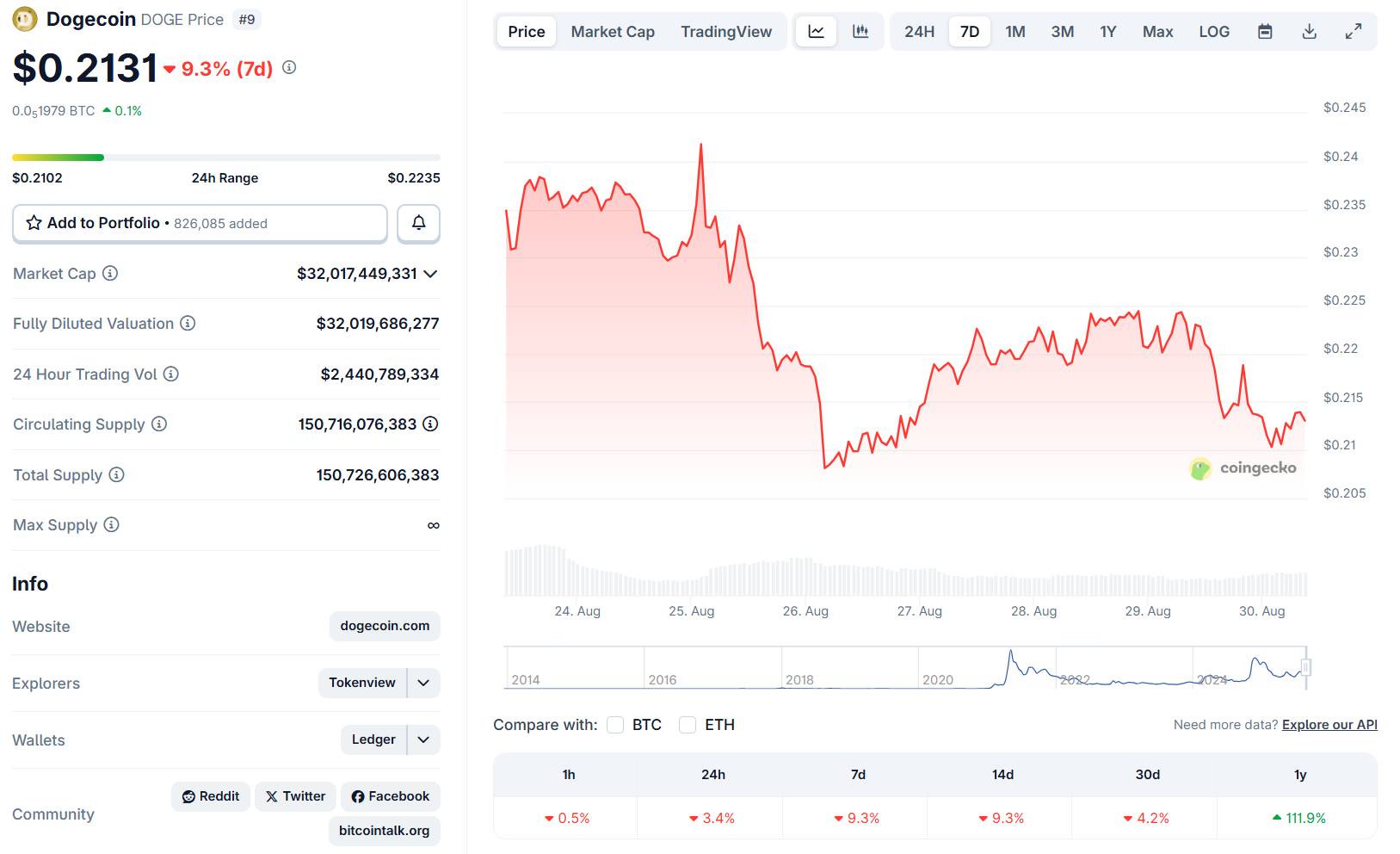
Task: Expand the Market Cap value chevron
Action: click(431, 274)
